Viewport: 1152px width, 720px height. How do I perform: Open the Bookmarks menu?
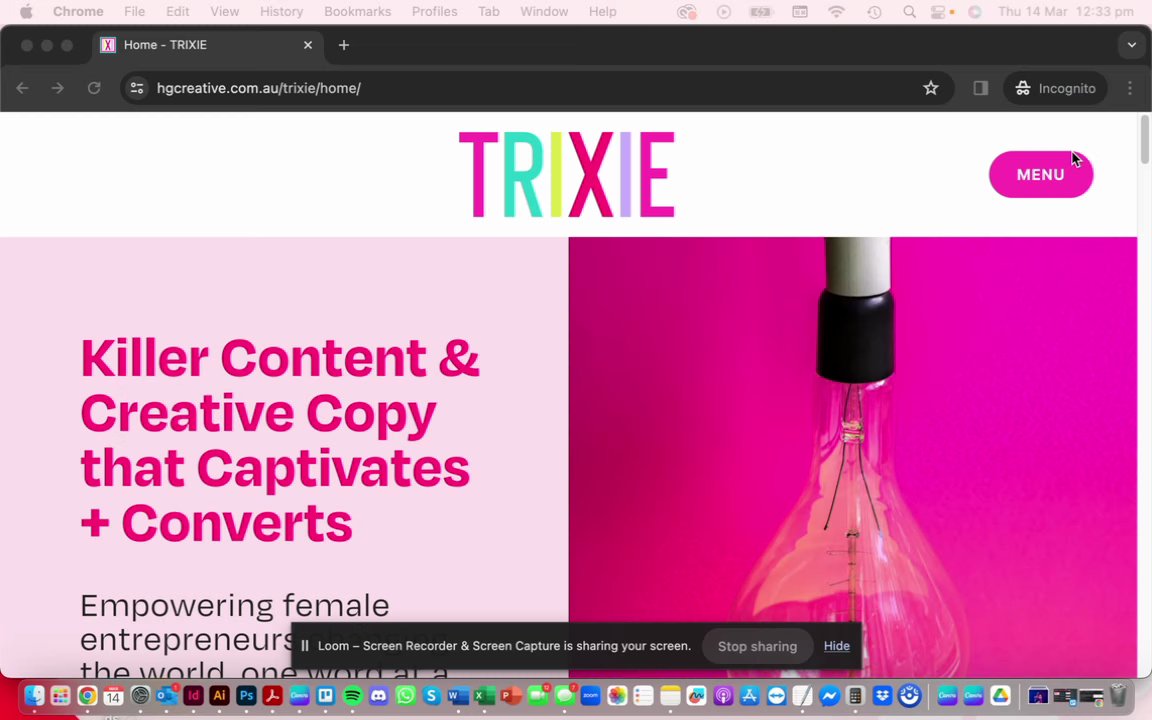357,12
